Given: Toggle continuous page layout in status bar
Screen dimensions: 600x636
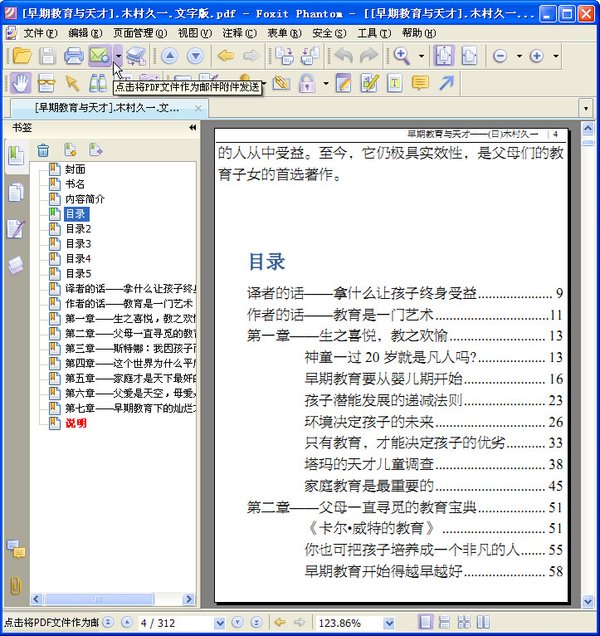Looking at the screenshot, I should click(x=445, y=622).
